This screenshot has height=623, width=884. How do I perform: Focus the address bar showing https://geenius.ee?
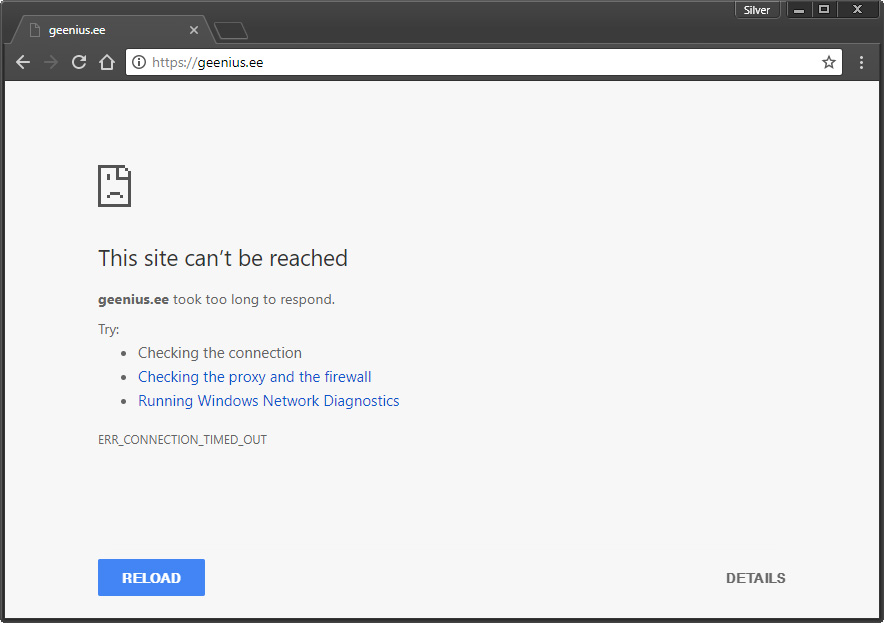pos(480,62)
